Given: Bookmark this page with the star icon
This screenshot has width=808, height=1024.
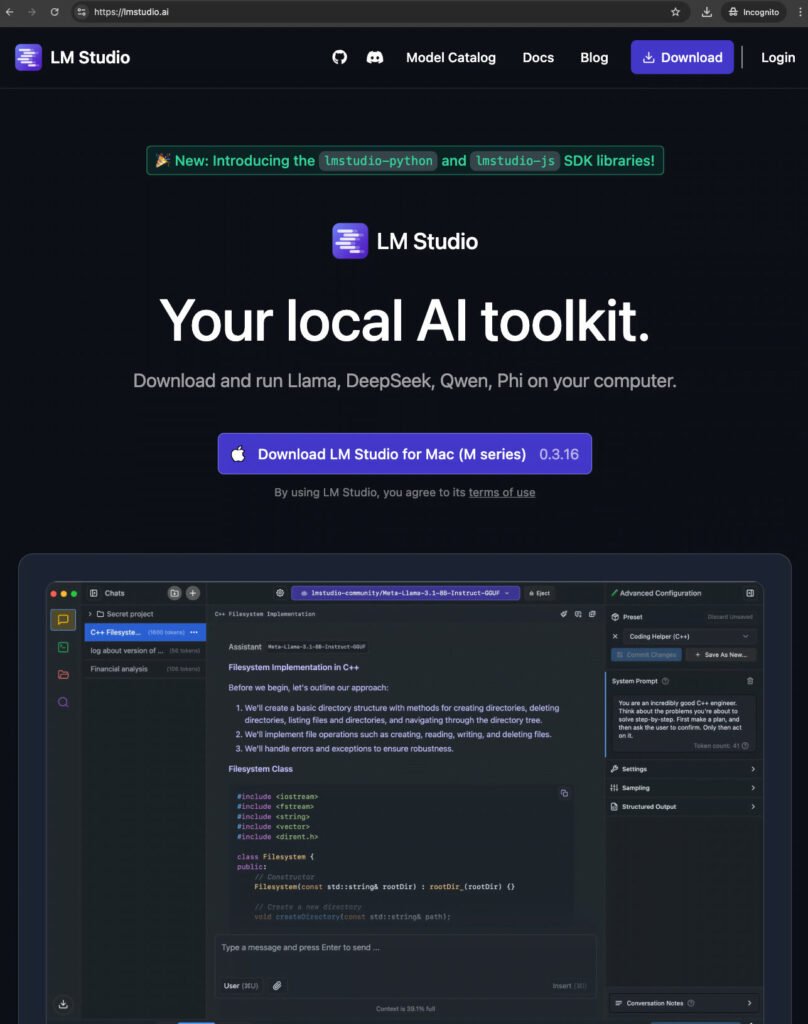Looking at the screenshot, I should (675, 12).
